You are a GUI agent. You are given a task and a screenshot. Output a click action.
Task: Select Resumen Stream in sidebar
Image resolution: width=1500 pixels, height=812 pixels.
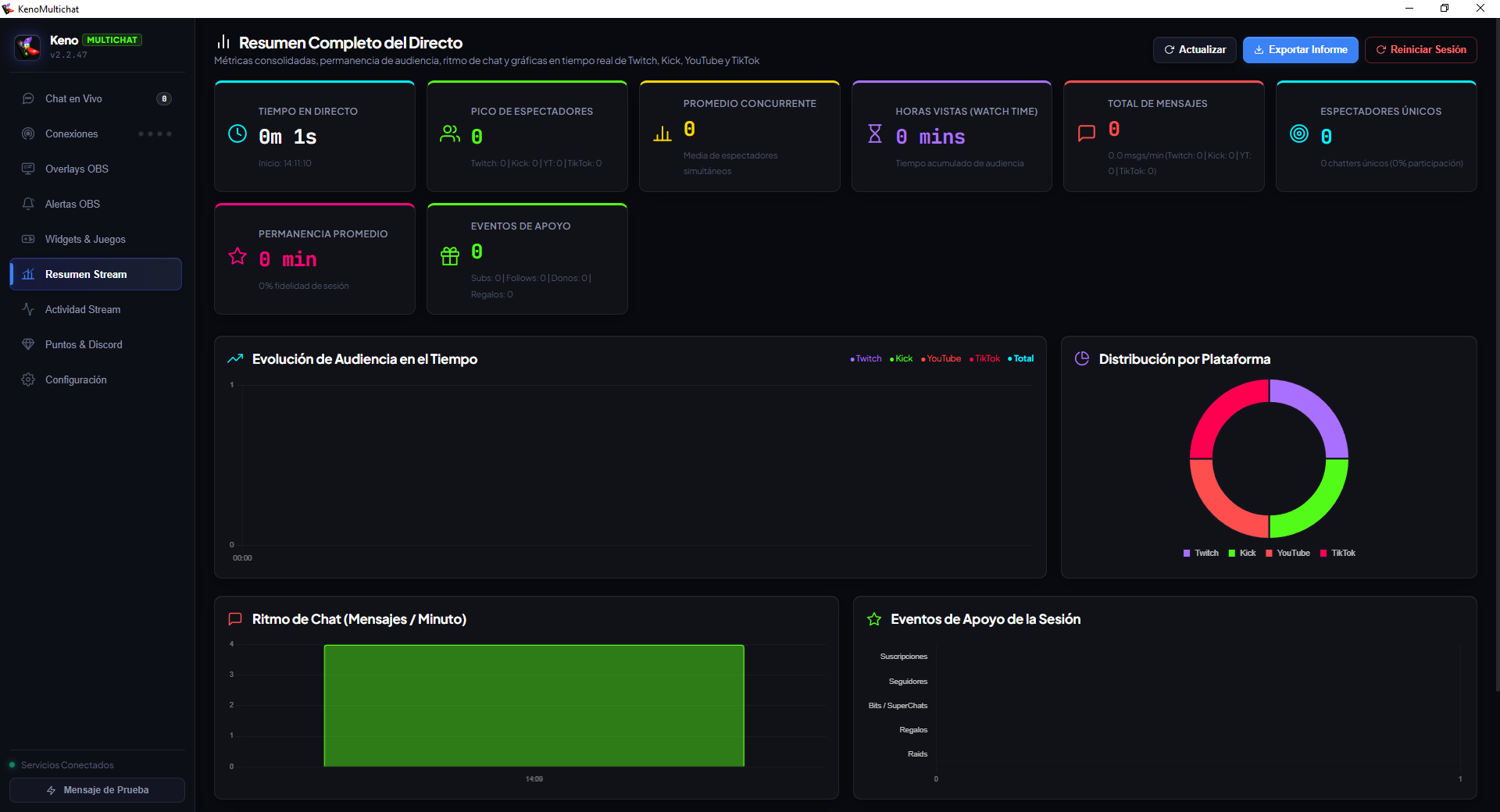96,274
